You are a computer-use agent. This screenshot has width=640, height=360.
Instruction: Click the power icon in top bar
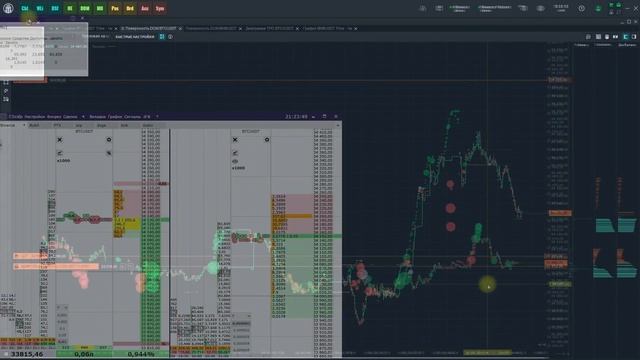coord(582,8)
